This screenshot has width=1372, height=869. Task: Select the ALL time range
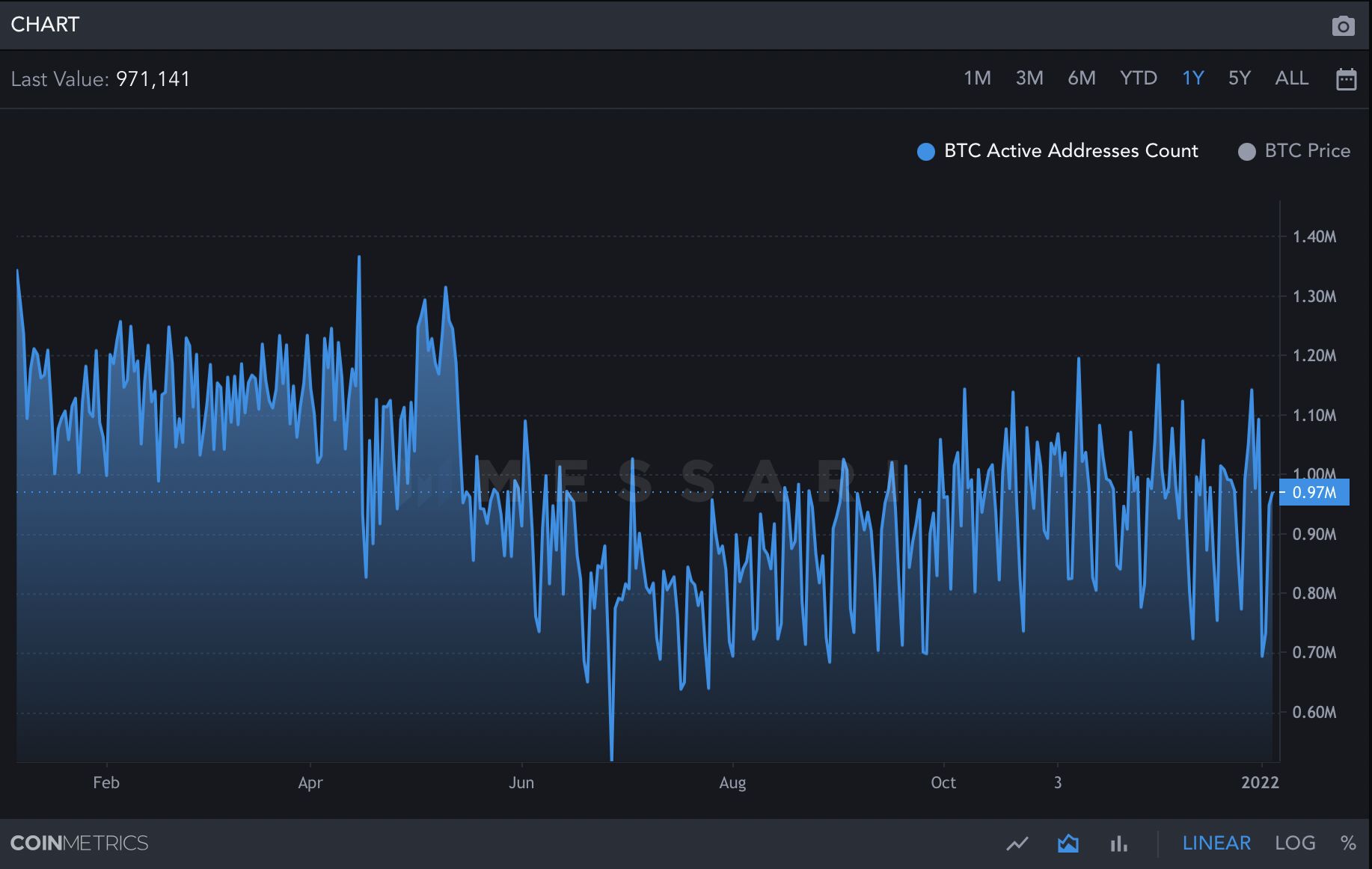pyautogui.click(x=1291, y=78)
